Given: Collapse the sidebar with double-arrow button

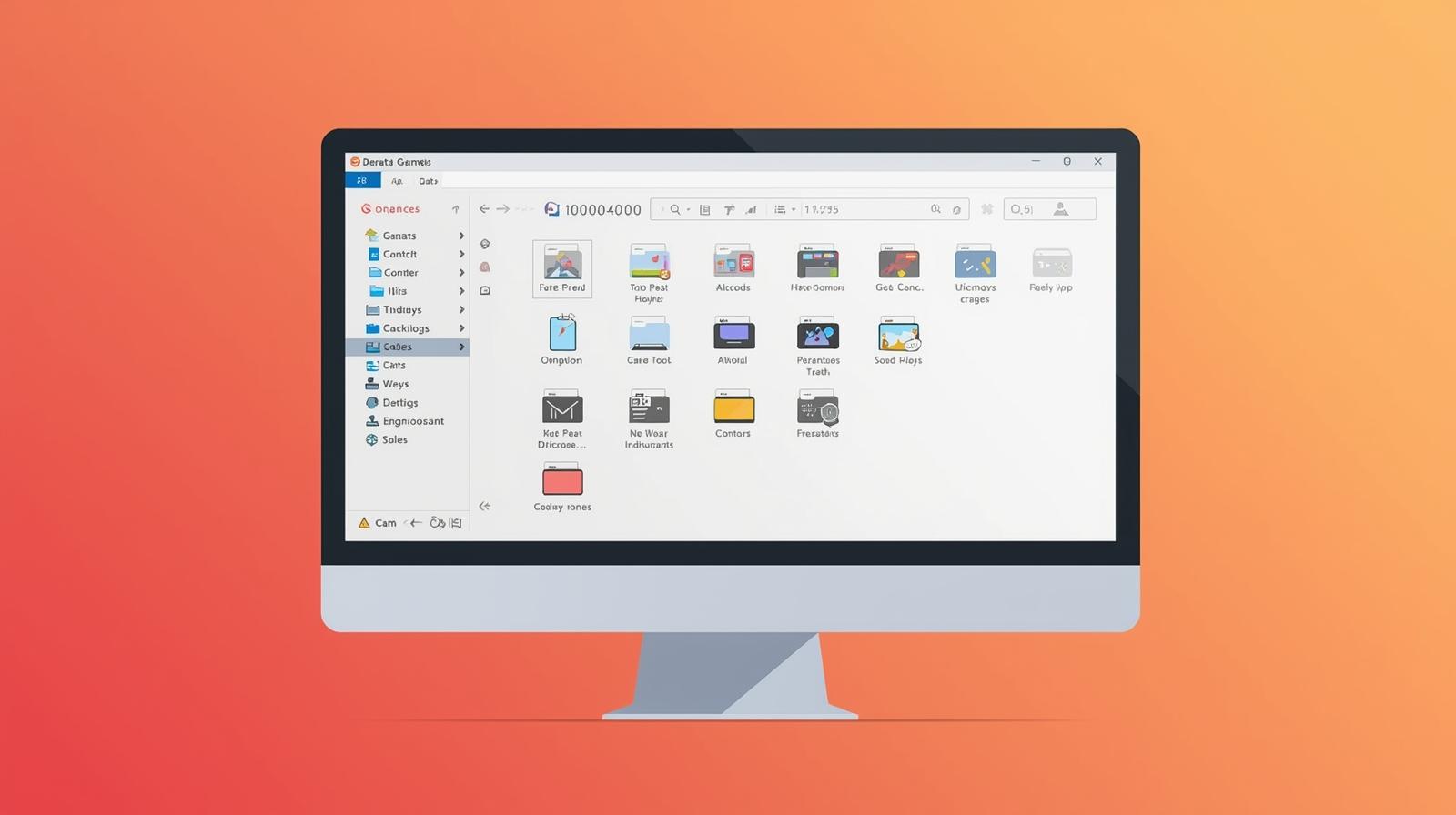Looking at the screenshot, I should (x=485, y=507).
